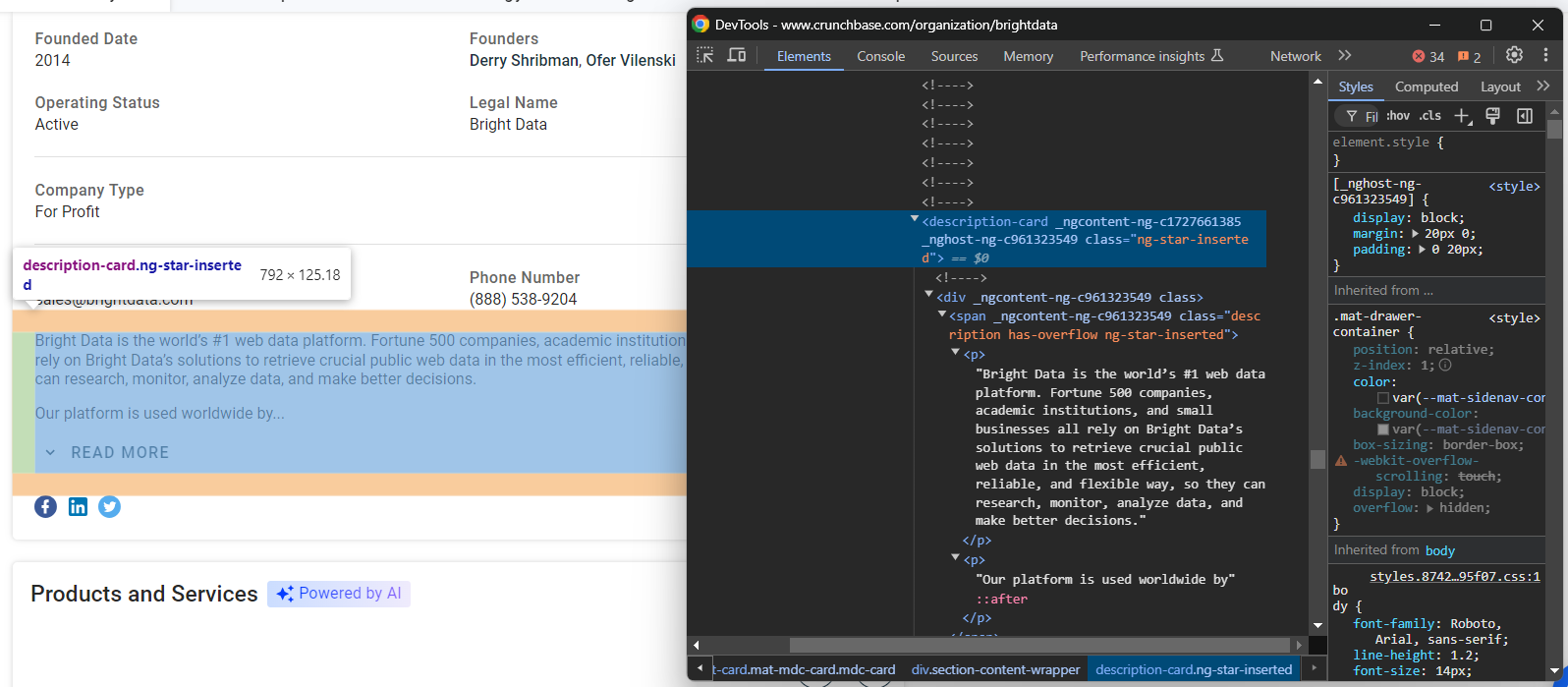Click the 34 errors red badge
The image size is (1568, 687).
[1428, 56]
